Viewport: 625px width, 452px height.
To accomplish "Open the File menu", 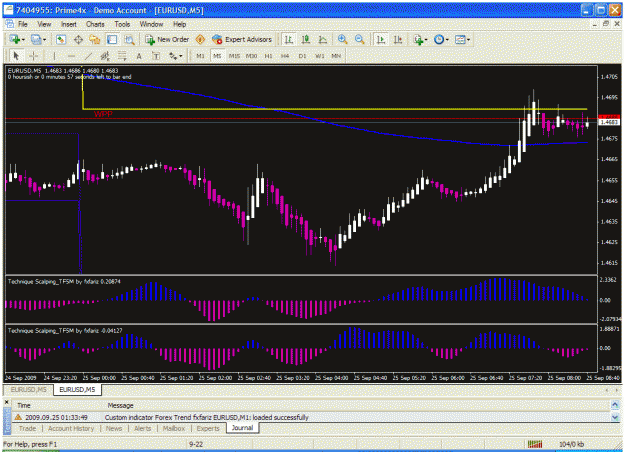I will click(23, 24).
